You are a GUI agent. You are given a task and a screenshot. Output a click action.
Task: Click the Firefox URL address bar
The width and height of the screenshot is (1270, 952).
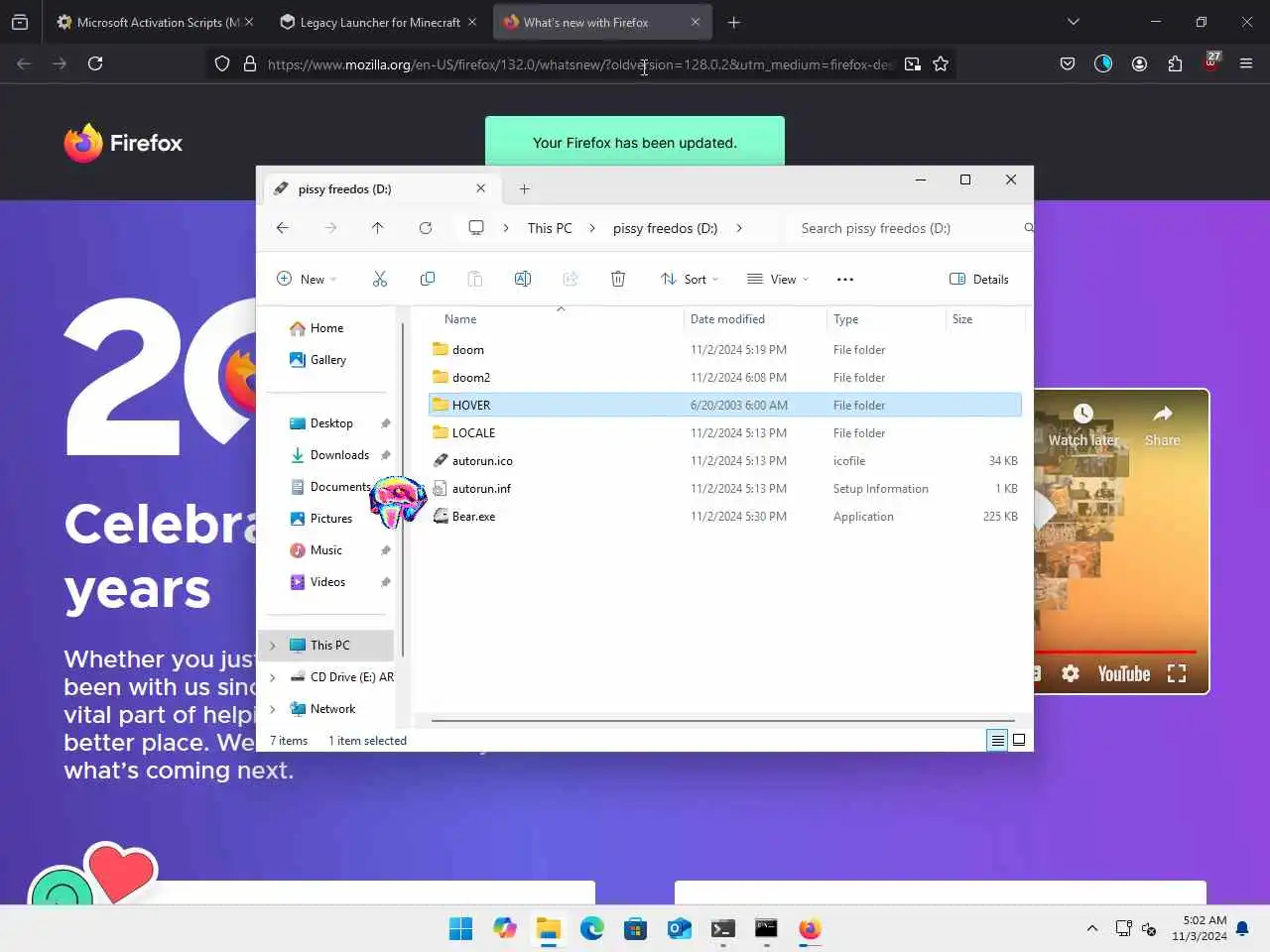pyautogui.click(x=579, y=63)
